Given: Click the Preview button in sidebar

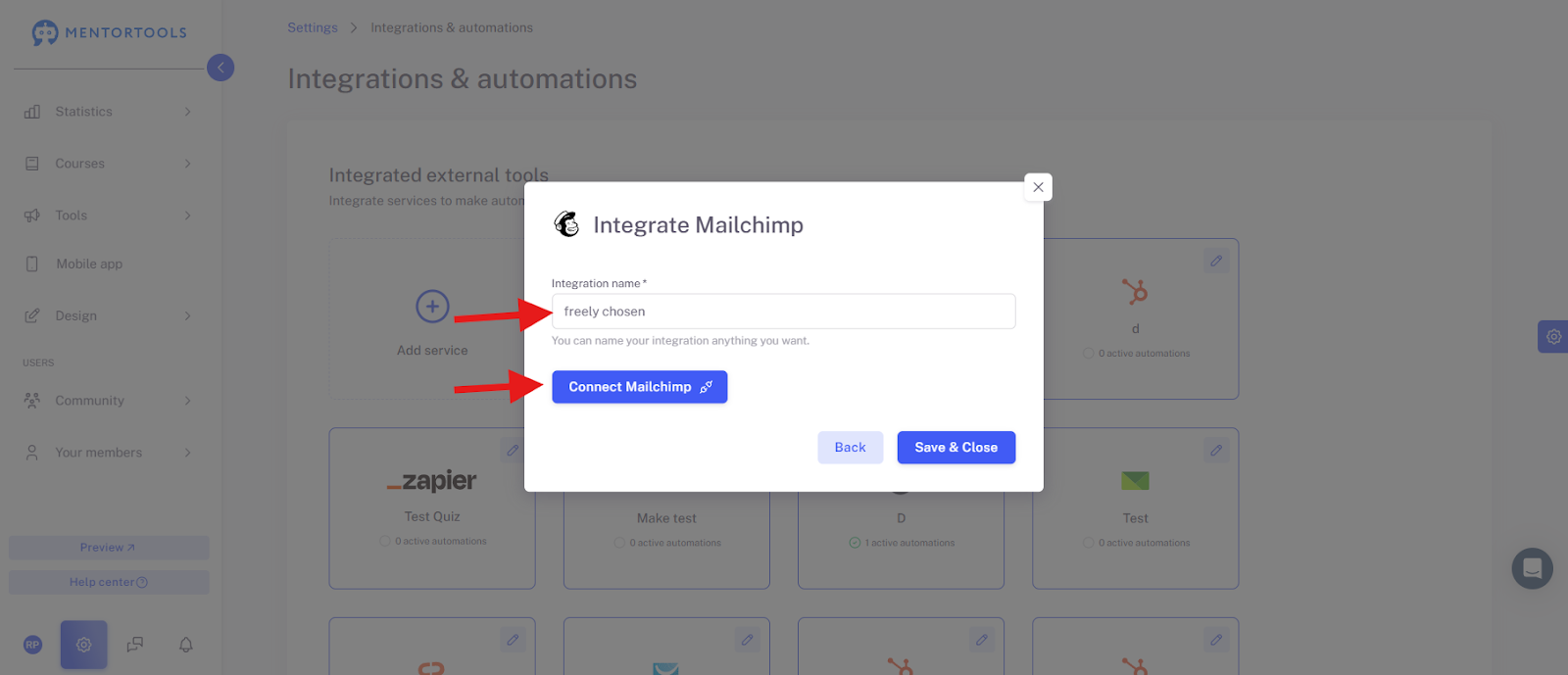Looking at the screenshot, I should pyautogui.click(x=109, y=548).
